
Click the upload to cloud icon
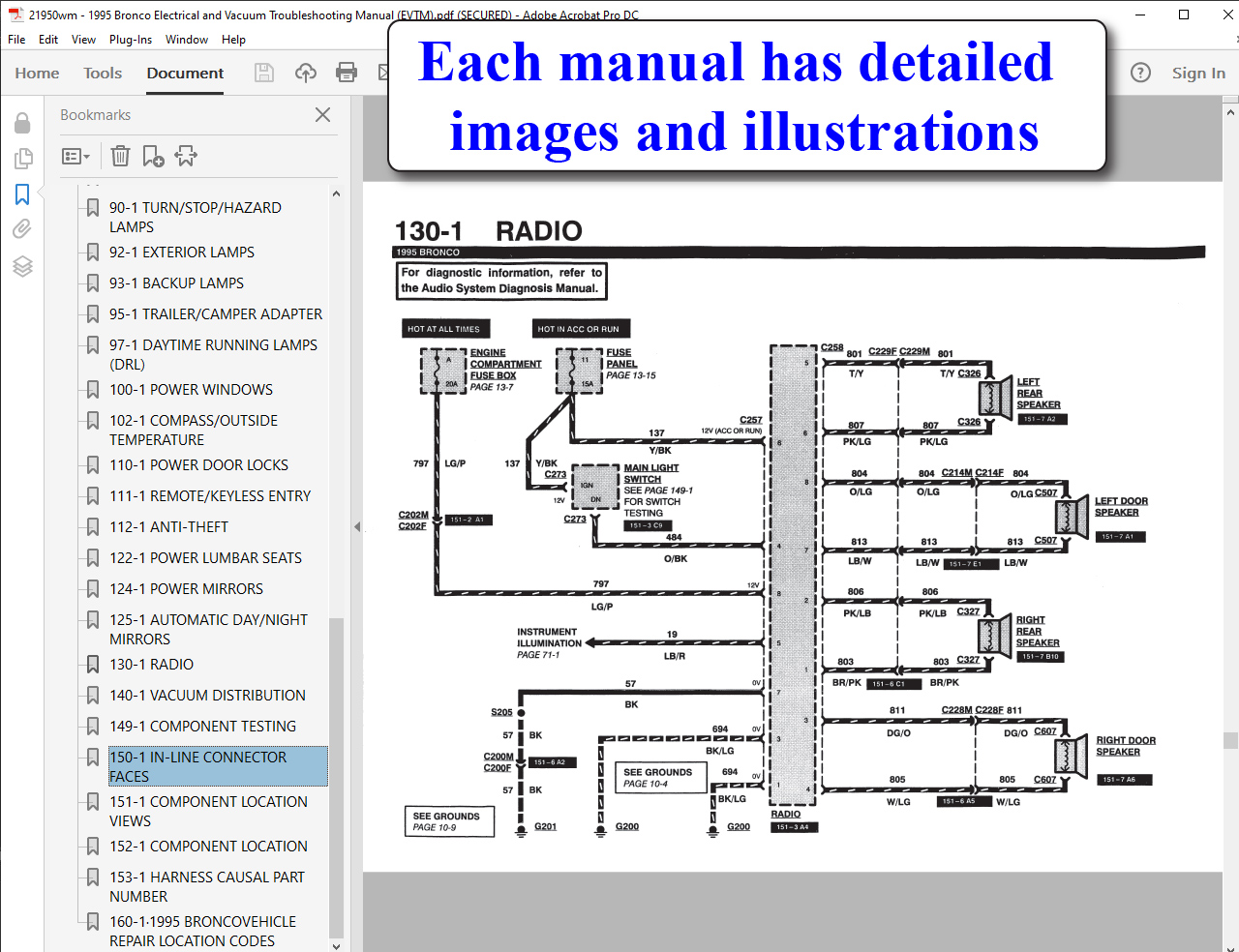point(306,73)
